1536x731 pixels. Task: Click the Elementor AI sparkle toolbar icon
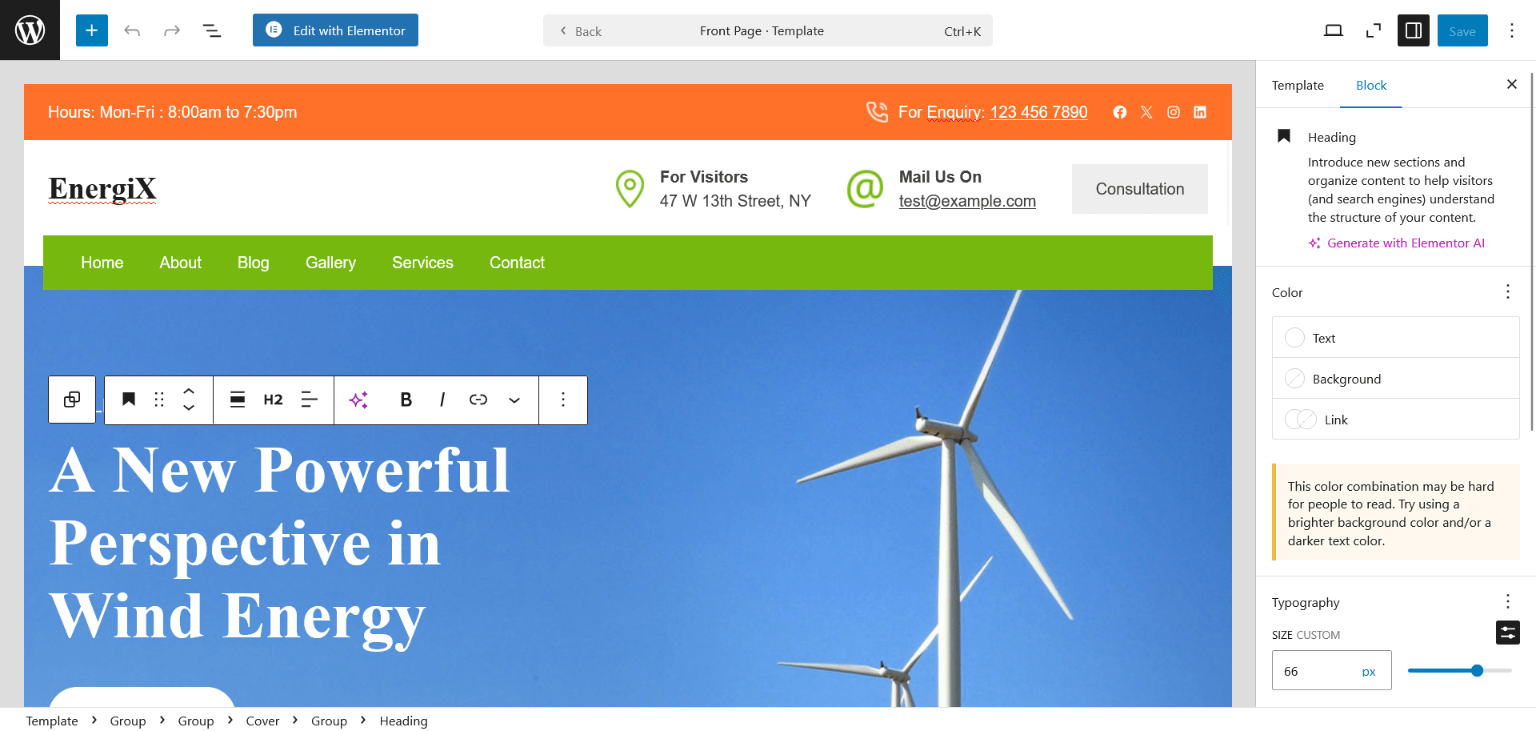(359, 400)
